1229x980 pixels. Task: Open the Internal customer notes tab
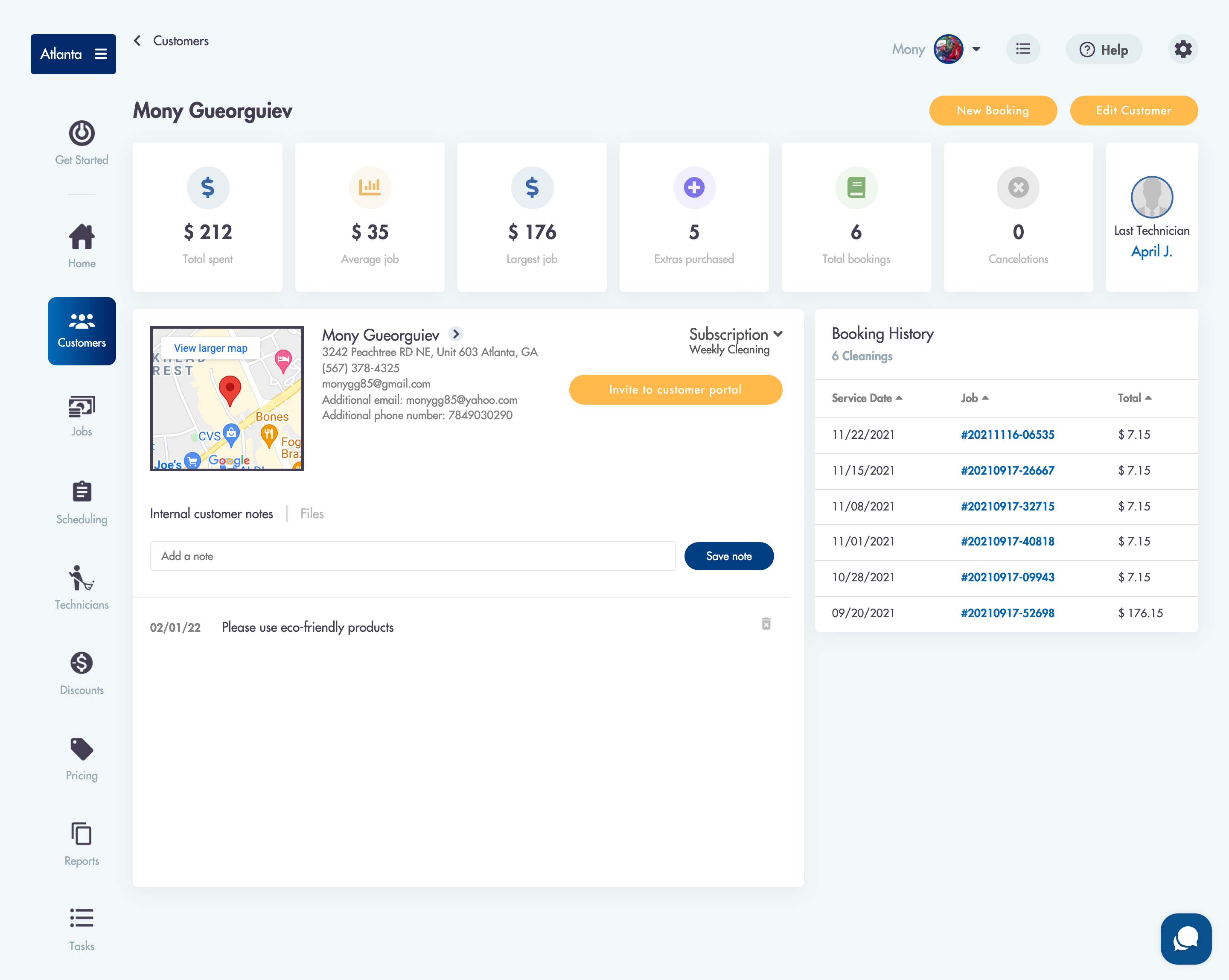tap(212, 513)
